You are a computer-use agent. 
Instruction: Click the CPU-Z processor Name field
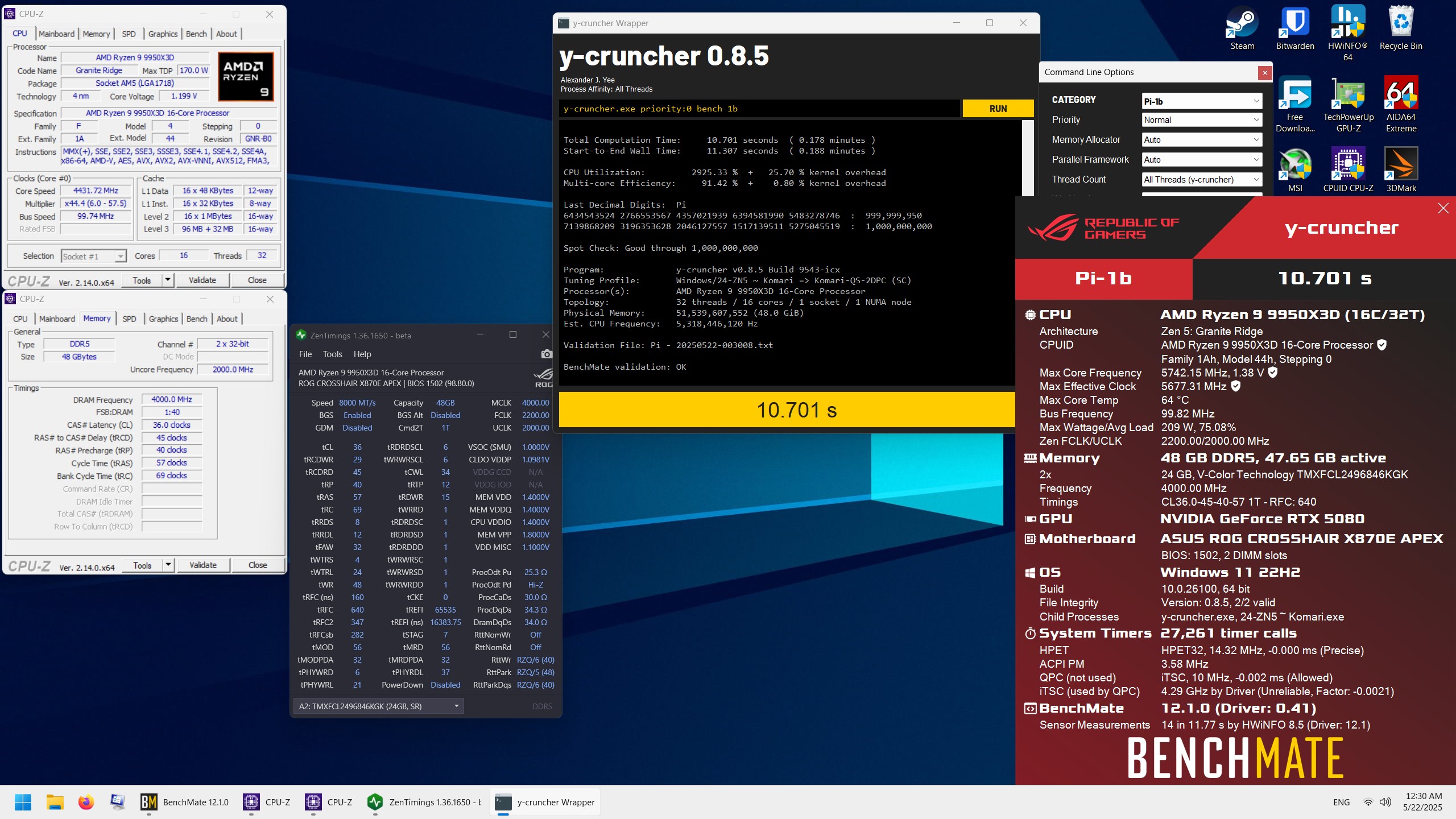(135, 57)
